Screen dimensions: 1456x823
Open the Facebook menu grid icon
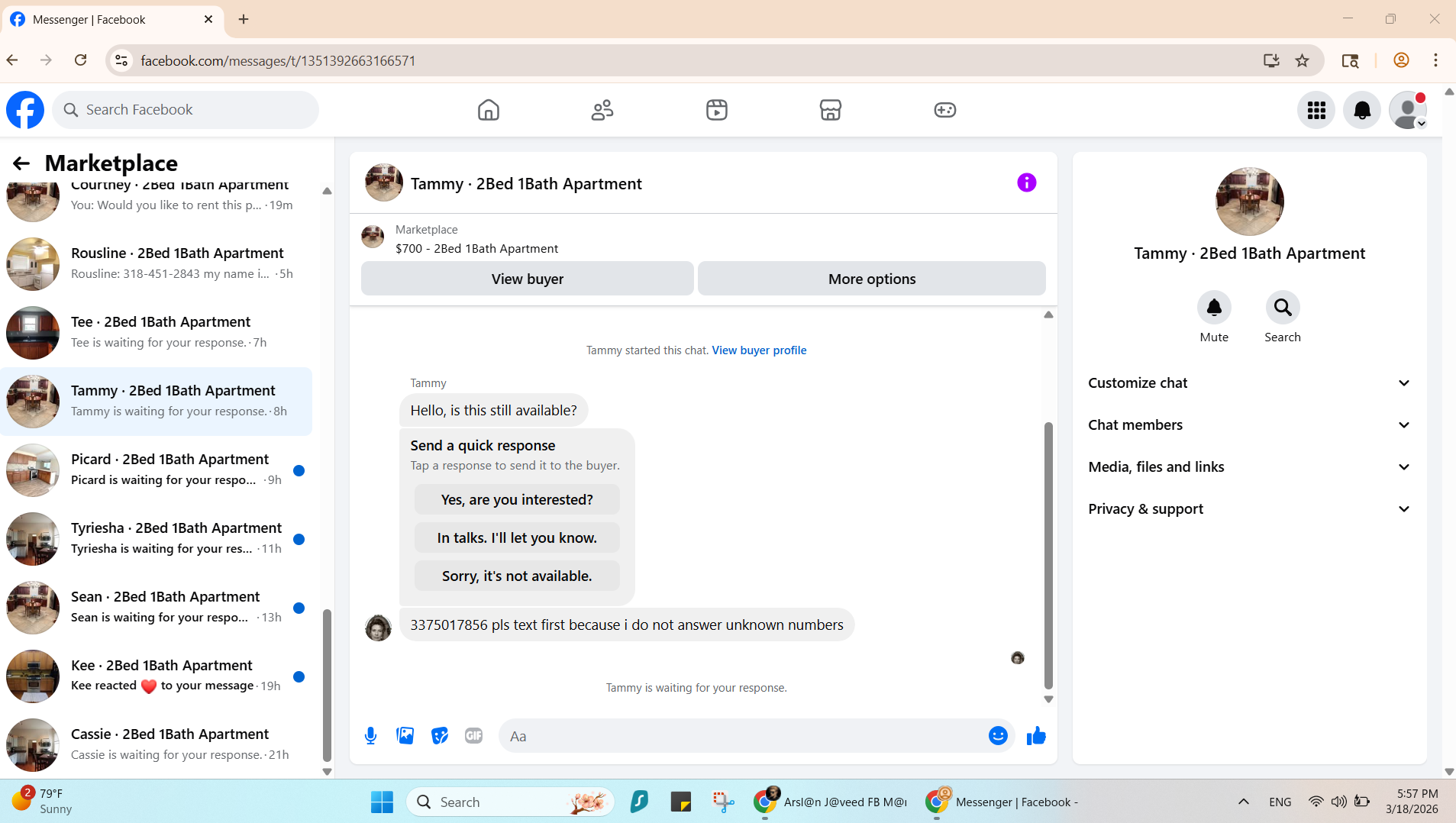[1316, 110]
